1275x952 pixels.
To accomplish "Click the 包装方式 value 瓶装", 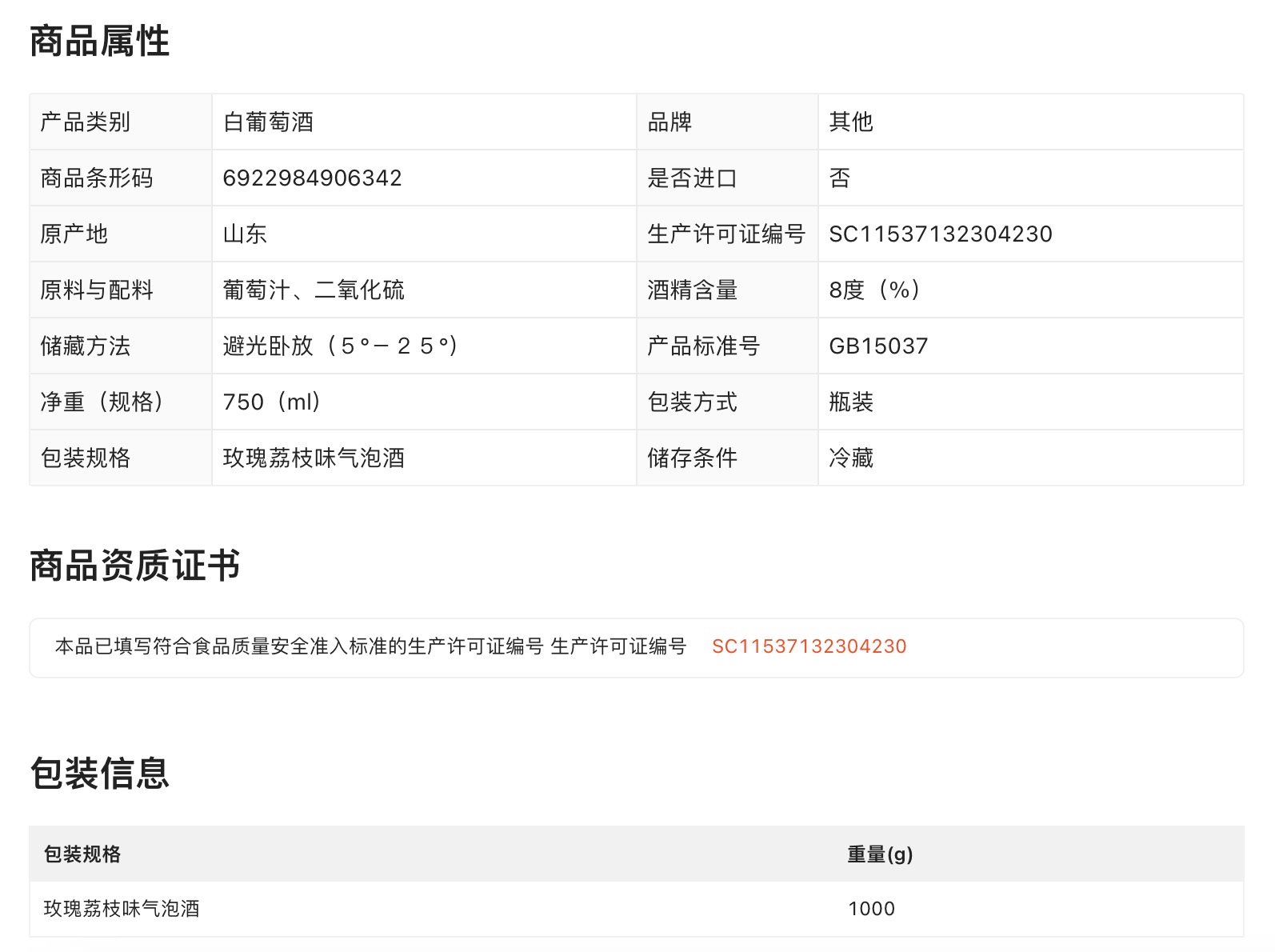I will click(850, 402).
